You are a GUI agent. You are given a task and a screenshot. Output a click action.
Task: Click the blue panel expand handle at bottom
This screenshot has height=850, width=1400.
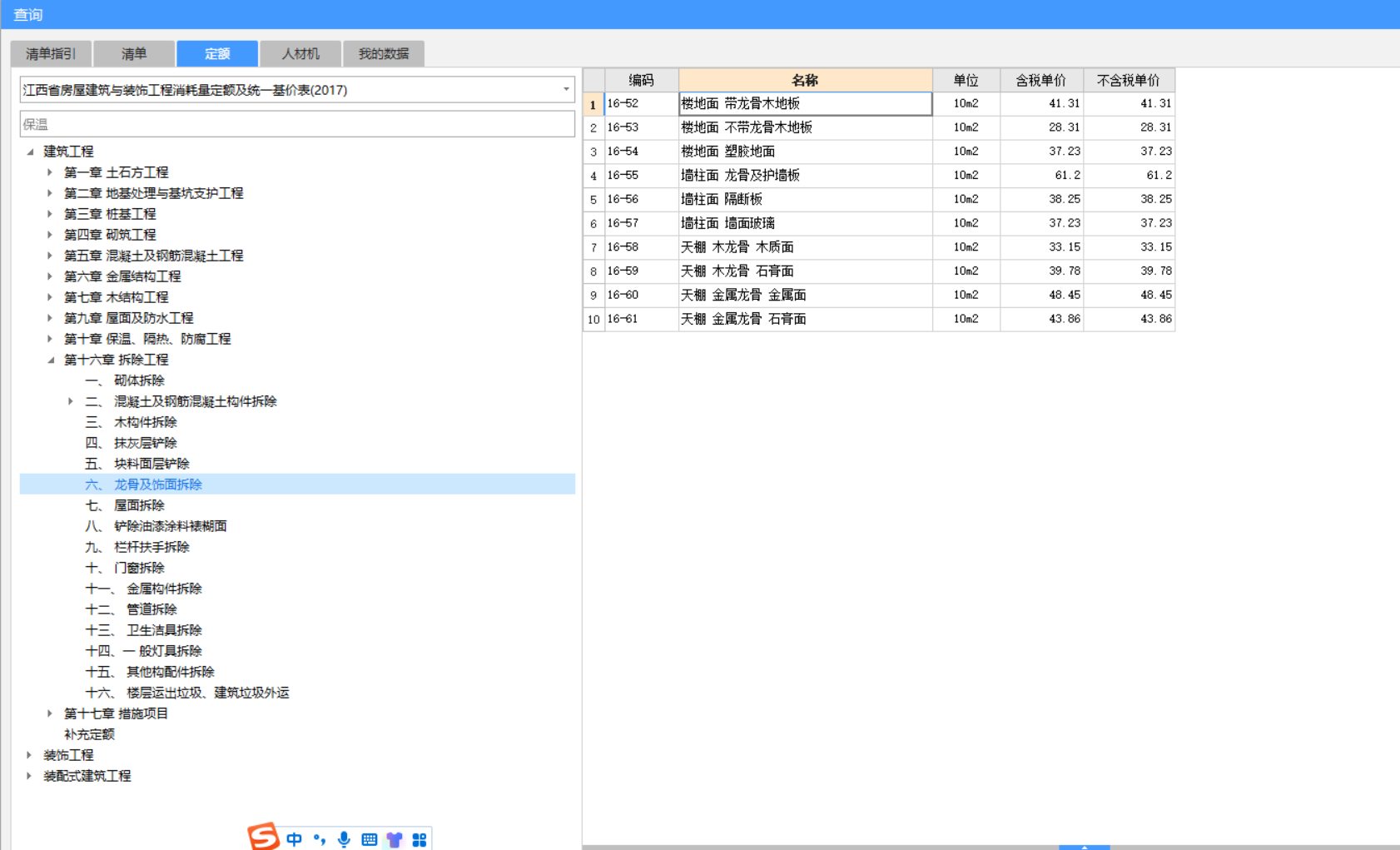1084,847
